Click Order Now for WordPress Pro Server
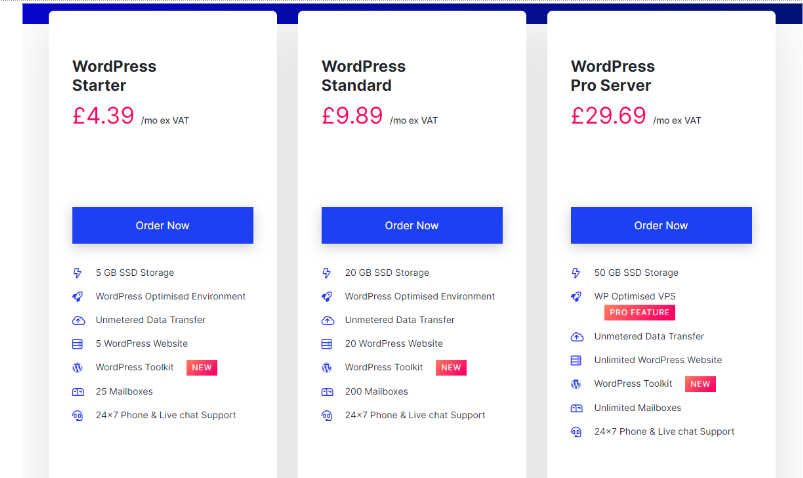 (661, 225)
